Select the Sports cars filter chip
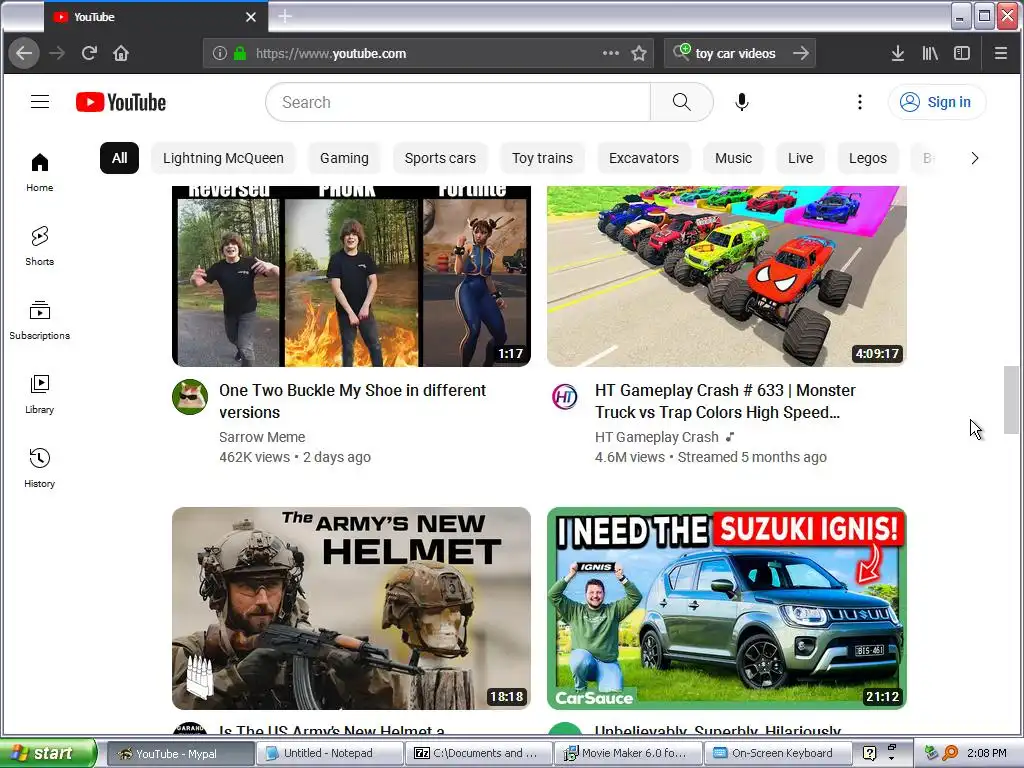This screenshot has width=1024, height=768. [x=440, y=158]
